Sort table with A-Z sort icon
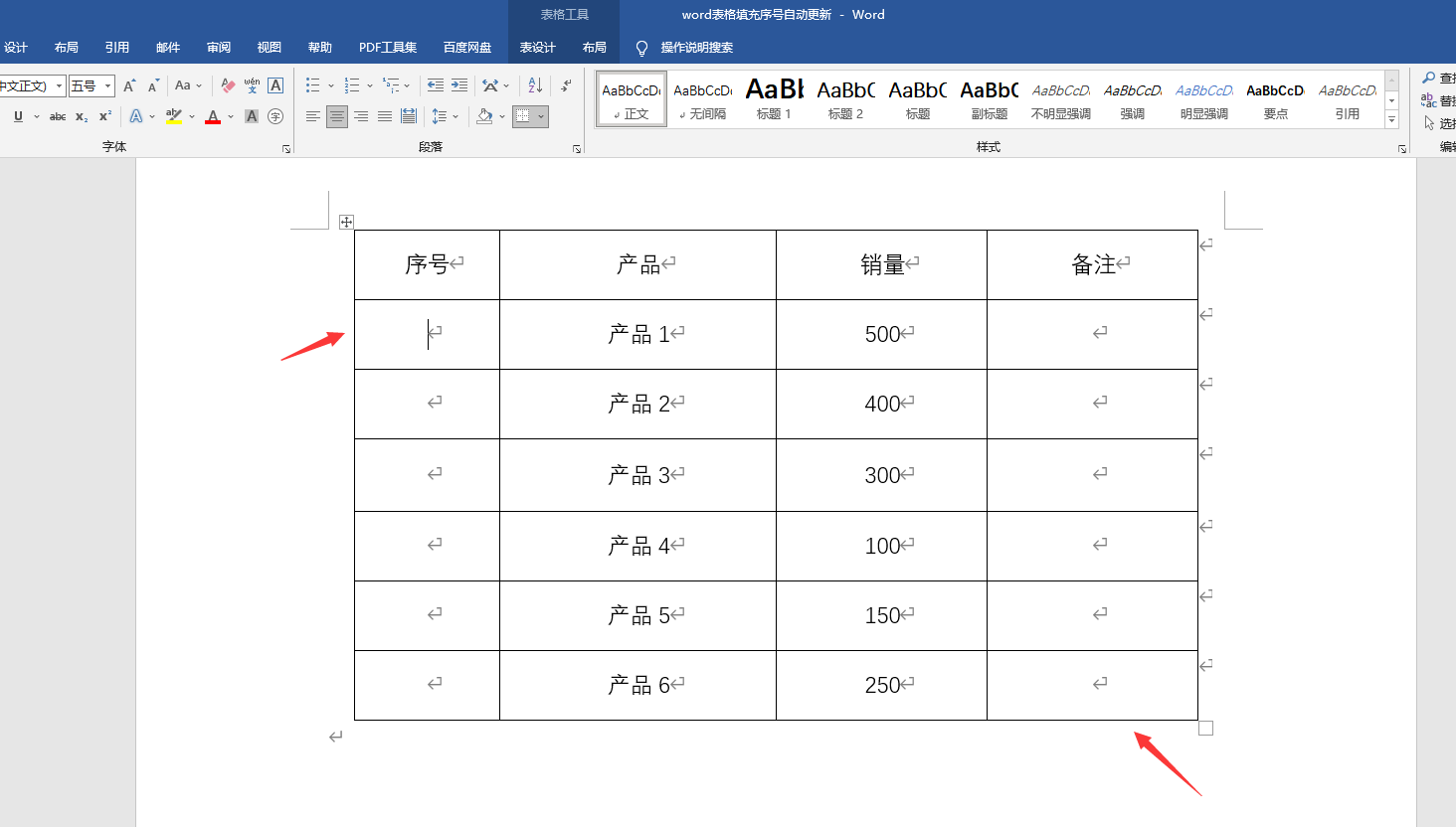Image resolution: width=1456 pixels, height=827 pixels. (535, 85)
